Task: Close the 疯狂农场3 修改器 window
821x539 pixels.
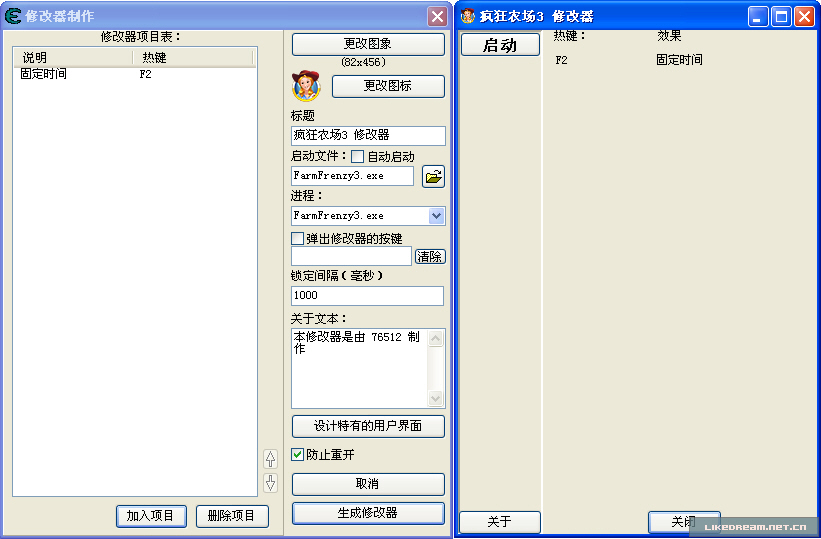Action: (x=804, y=17)
